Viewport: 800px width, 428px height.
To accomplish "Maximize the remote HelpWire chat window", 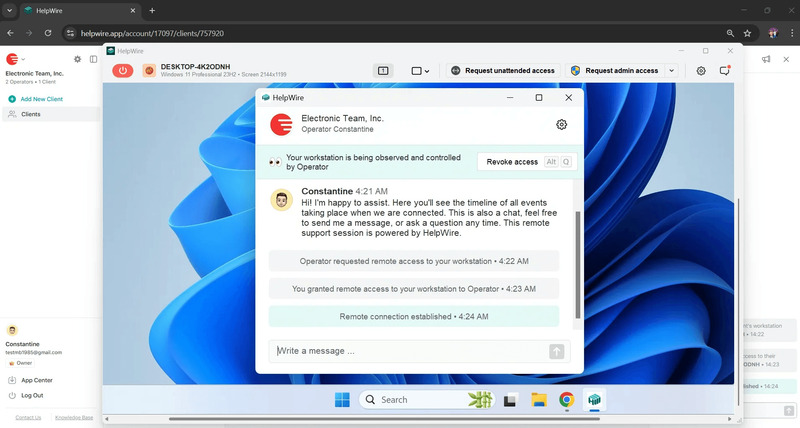I will tap(539, 97).
